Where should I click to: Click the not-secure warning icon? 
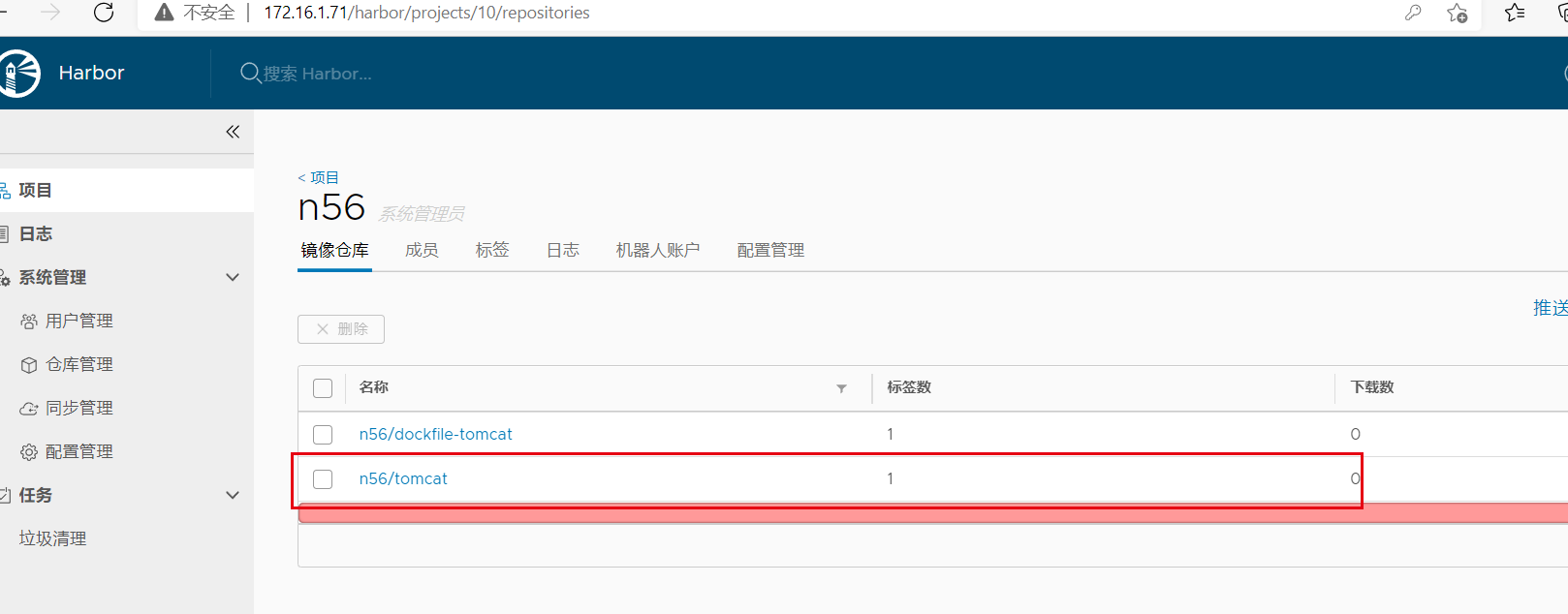pos(165,13)
